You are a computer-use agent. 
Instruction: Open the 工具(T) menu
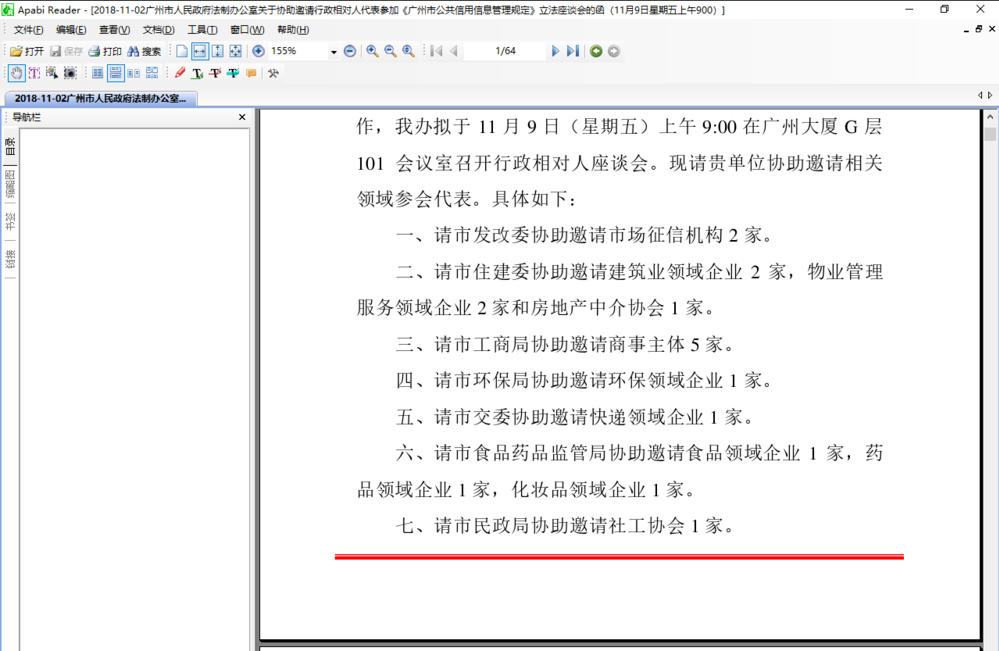(x=202, y=30)
